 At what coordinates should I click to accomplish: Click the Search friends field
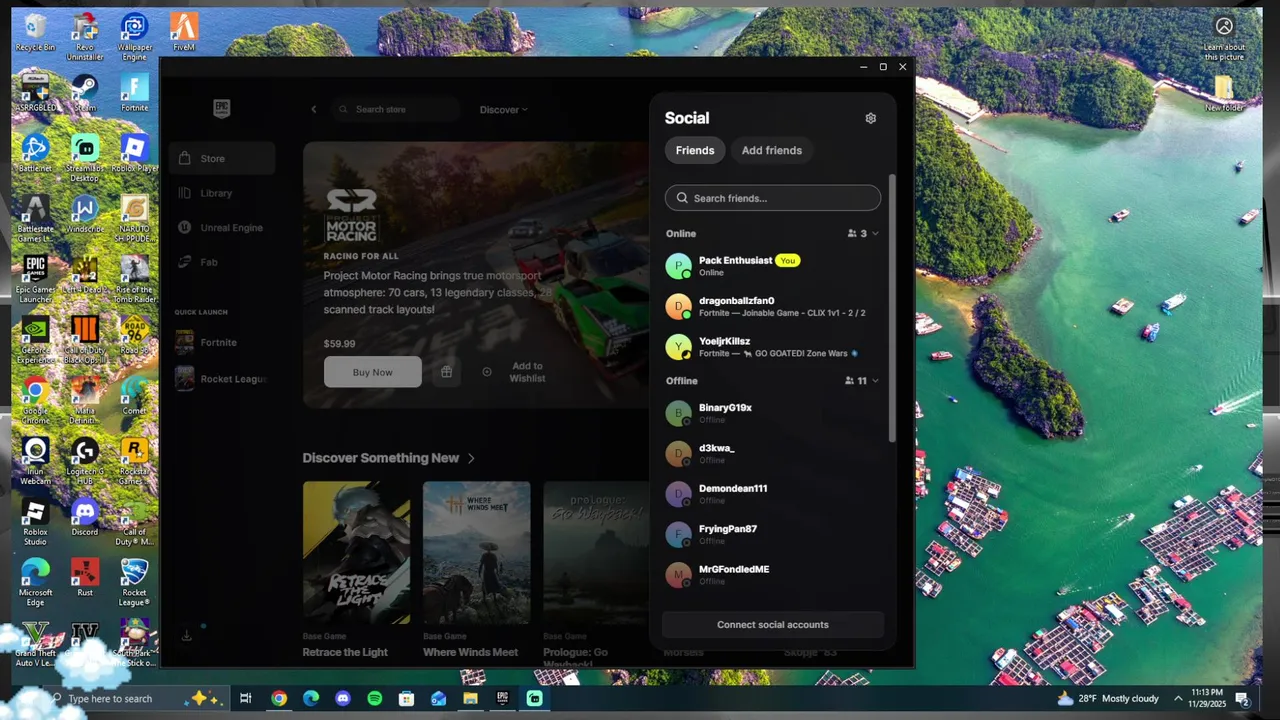tap(773, 198)
